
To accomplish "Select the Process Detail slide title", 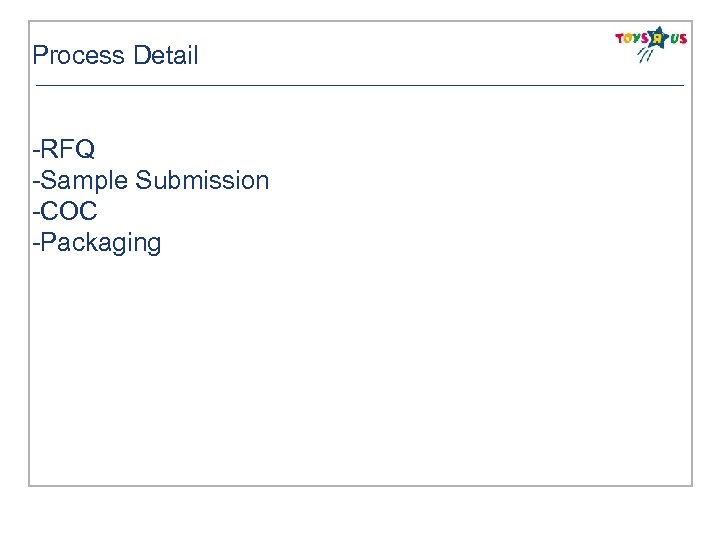I will tap(115, 56).
